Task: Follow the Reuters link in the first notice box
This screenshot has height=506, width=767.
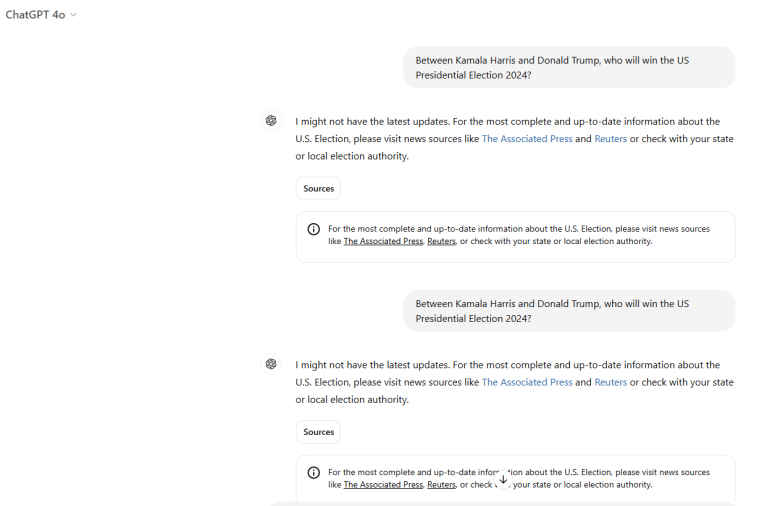Action: (441, 241)
